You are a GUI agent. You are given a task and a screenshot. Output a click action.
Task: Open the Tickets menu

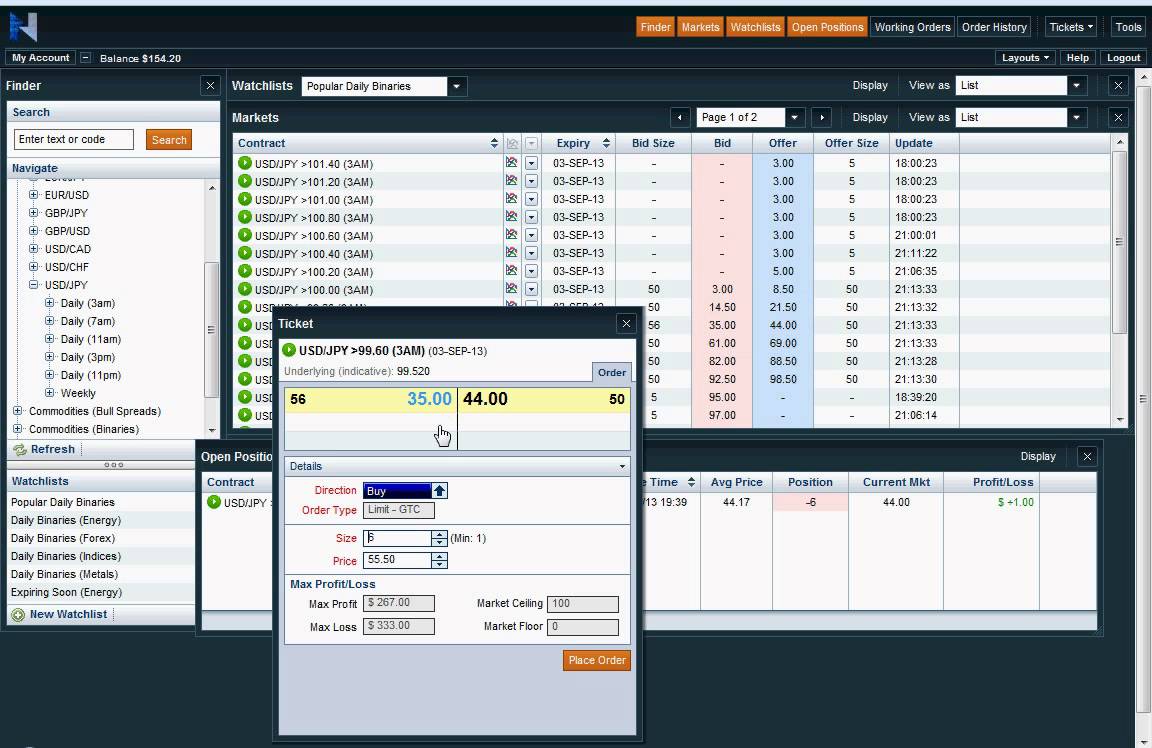1070,27
